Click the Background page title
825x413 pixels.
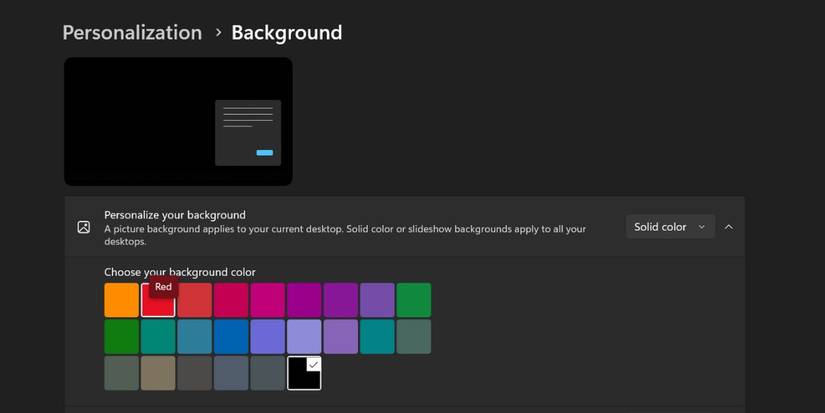[x=287, y=33]
